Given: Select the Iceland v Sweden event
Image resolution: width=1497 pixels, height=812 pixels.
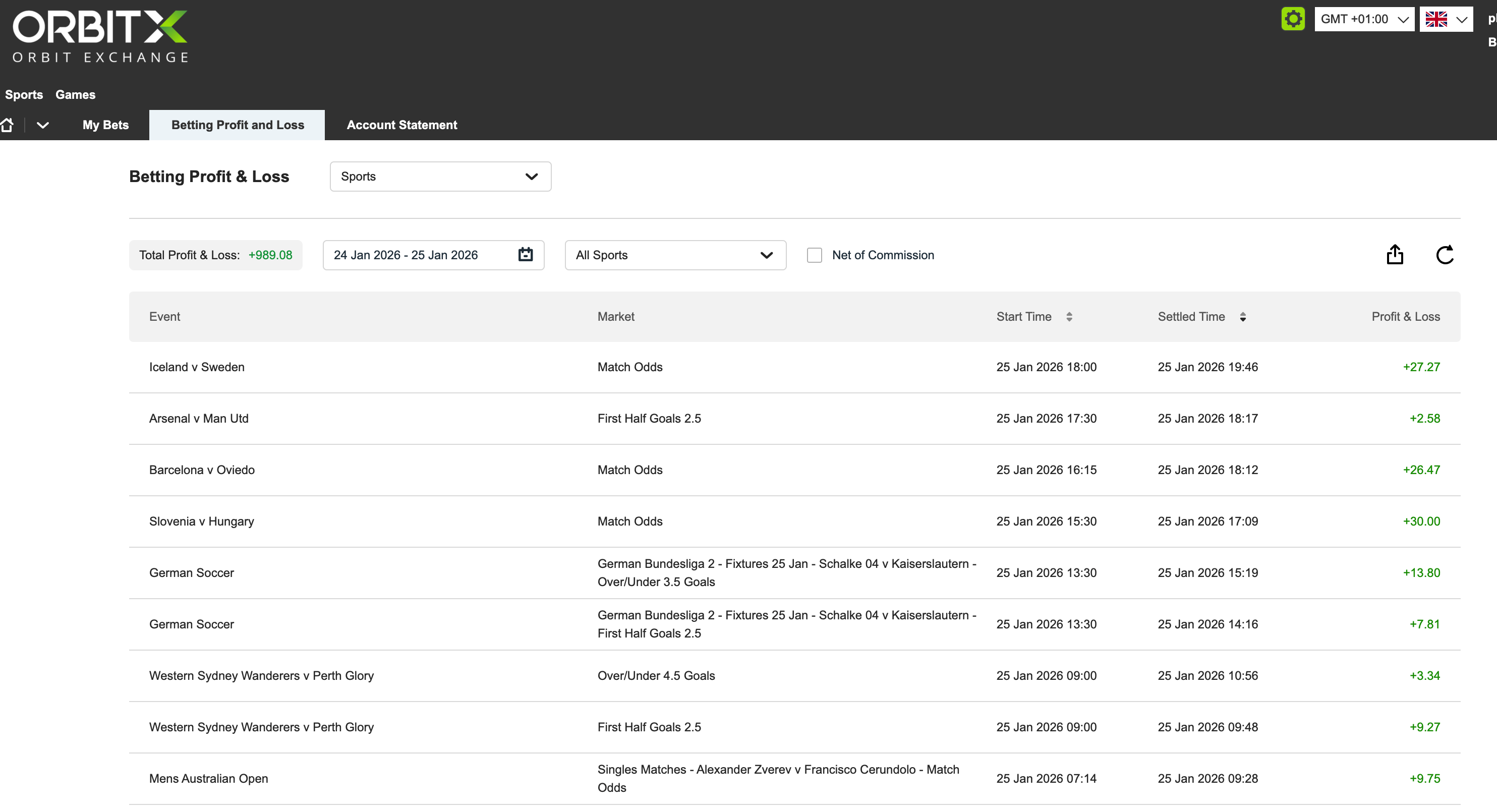Looking at the screenshot, I should (197, 367).
